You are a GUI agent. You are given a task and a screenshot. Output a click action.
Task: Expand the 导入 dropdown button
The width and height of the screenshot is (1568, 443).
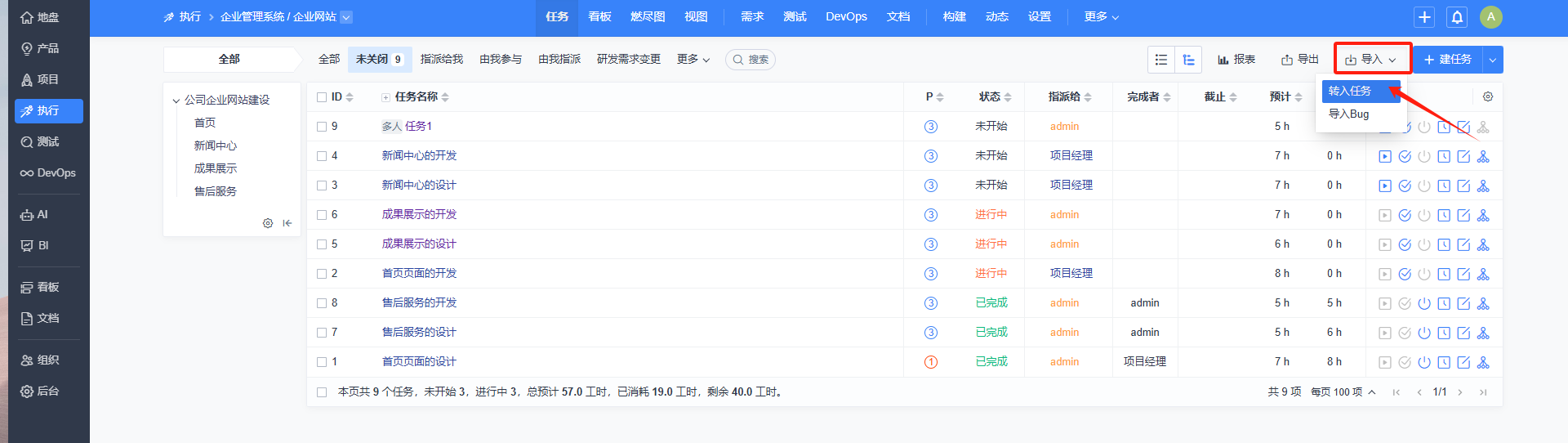(1372, 60)
